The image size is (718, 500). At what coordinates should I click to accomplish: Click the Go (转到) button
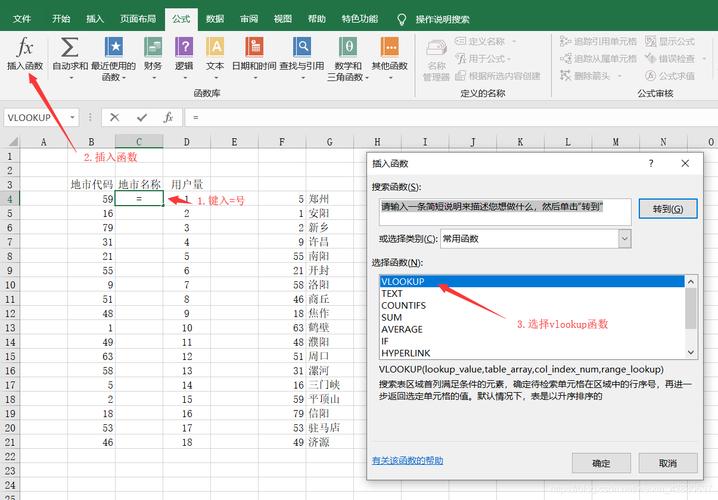[x=668, y=209]
